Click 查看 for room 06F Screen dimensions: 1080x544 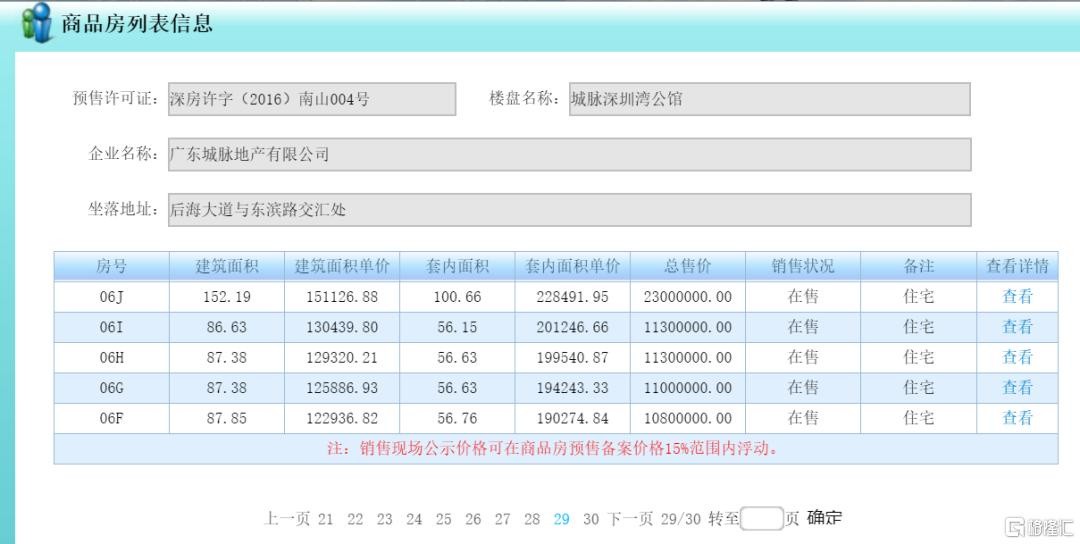pos(1017,418)
